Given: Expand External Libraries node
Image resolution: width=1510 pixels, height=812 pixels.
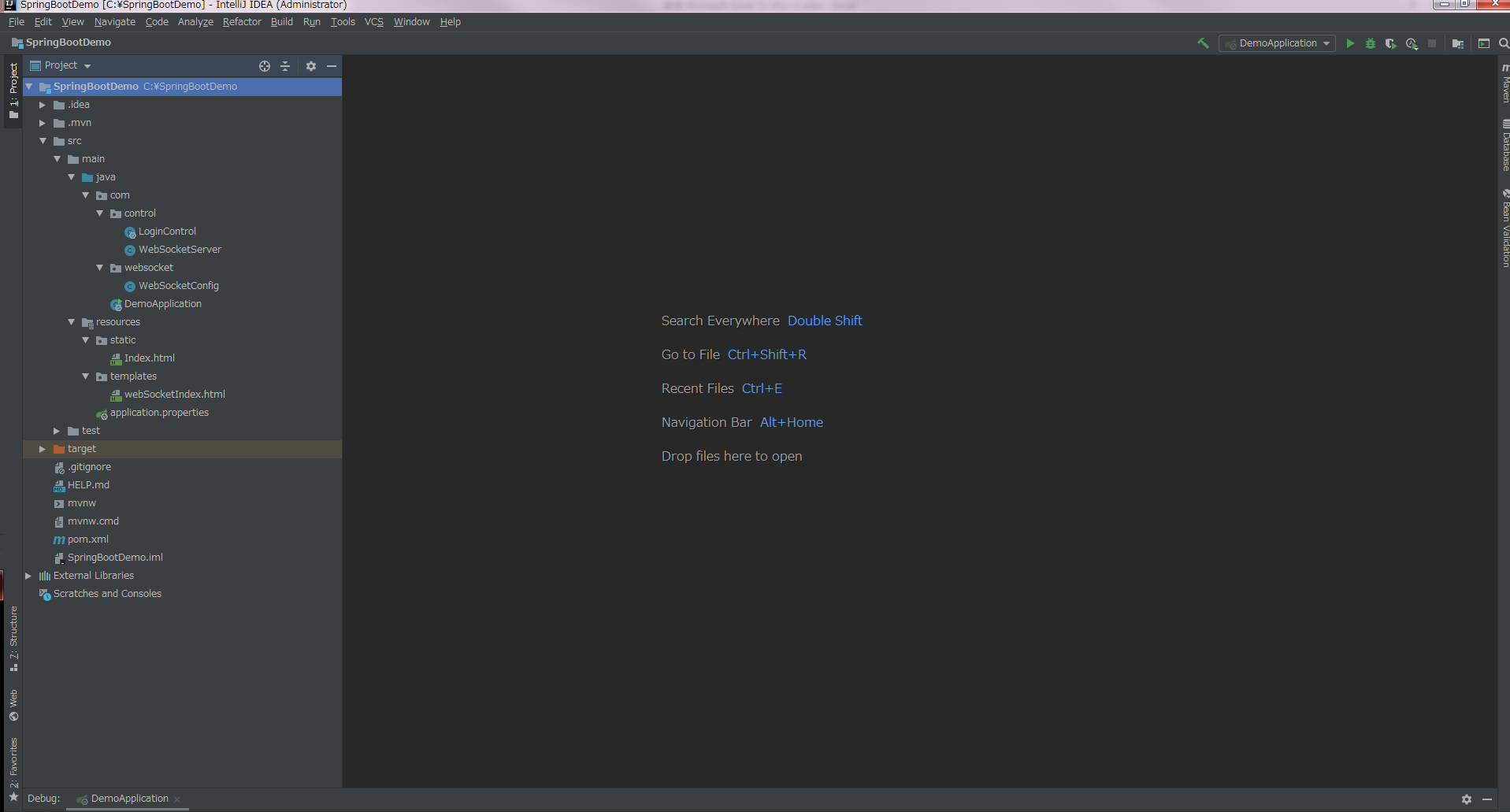Looking at the screenshot, I should tap(28, 576).
